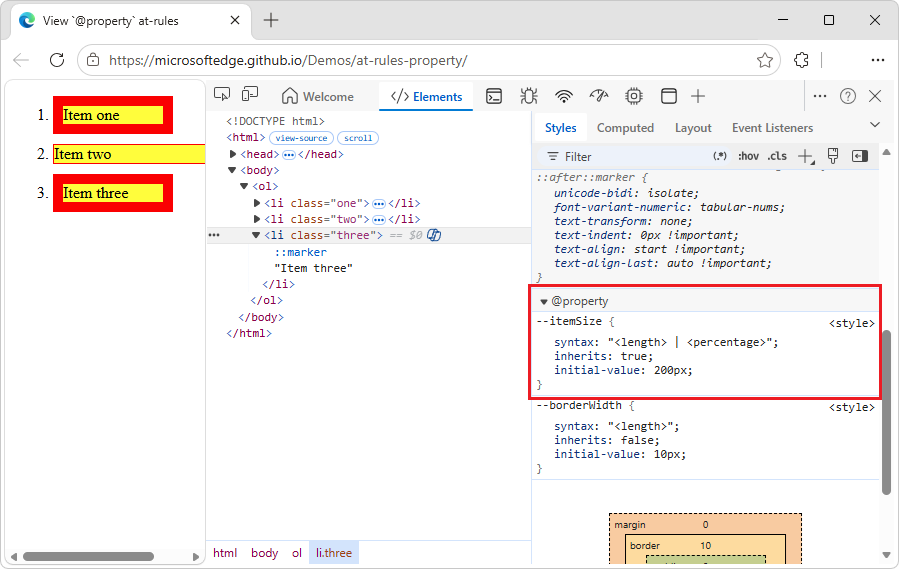Add page to favorites star icon
The height and width of the screenshot is (569, 899).
(764, 60)
